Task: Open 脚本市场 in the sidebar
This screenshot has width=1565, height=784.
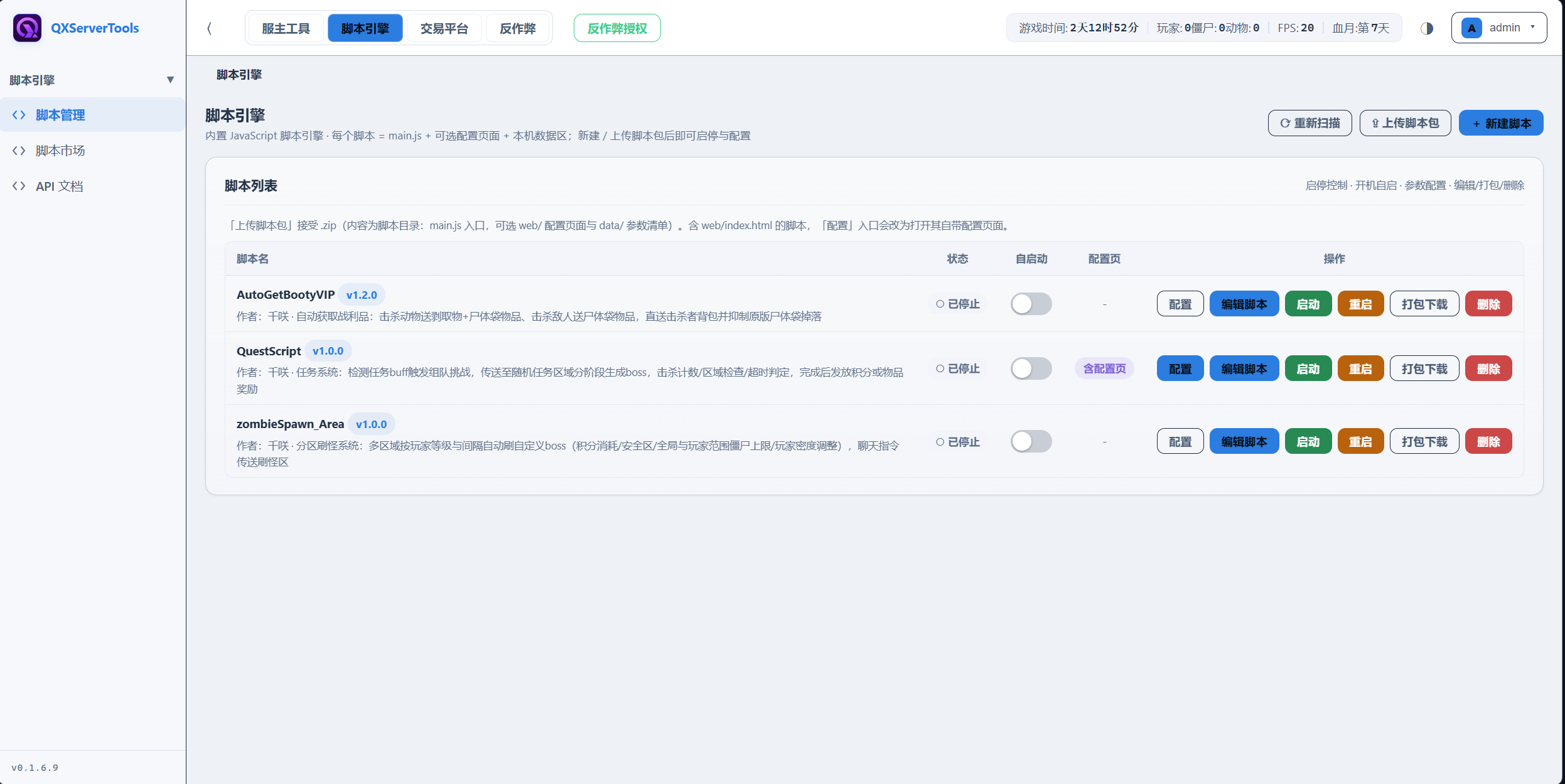Action: (x=92, y=151)
